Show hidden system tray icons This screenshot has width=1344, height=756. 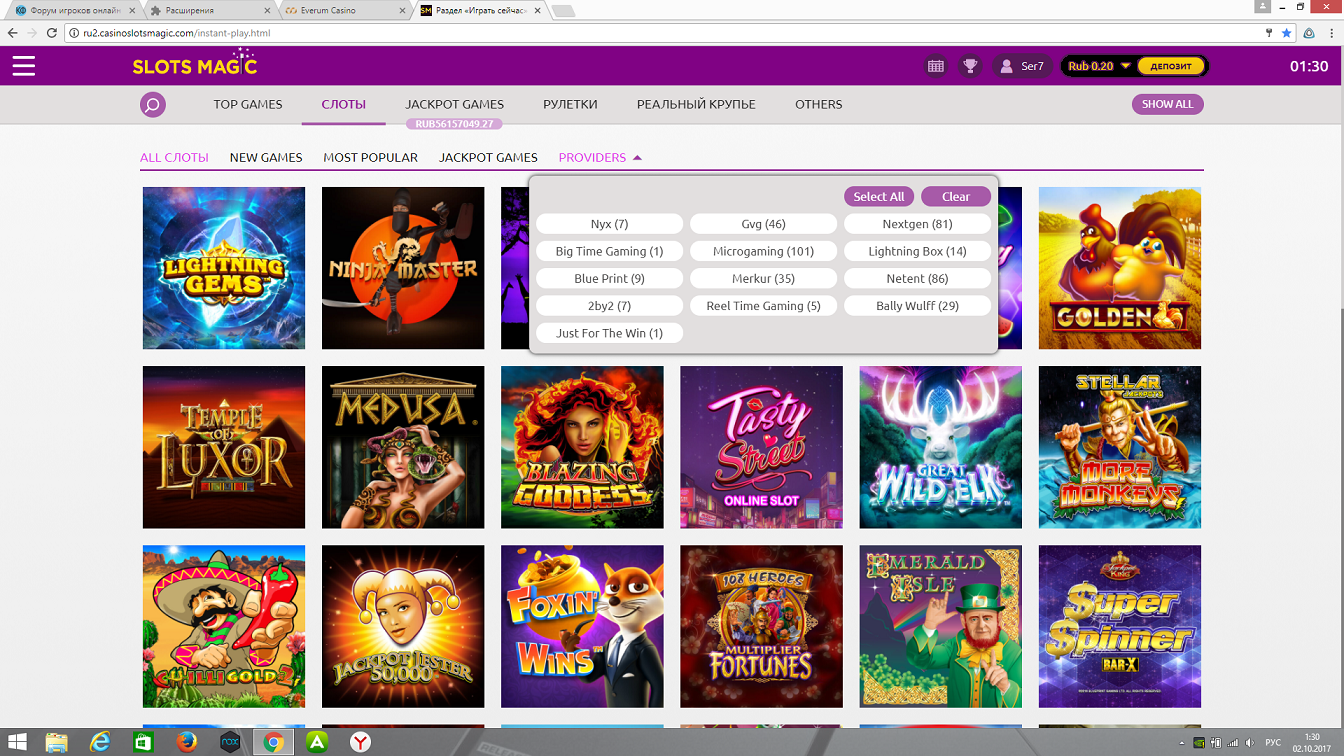[x=1181, y=743]
